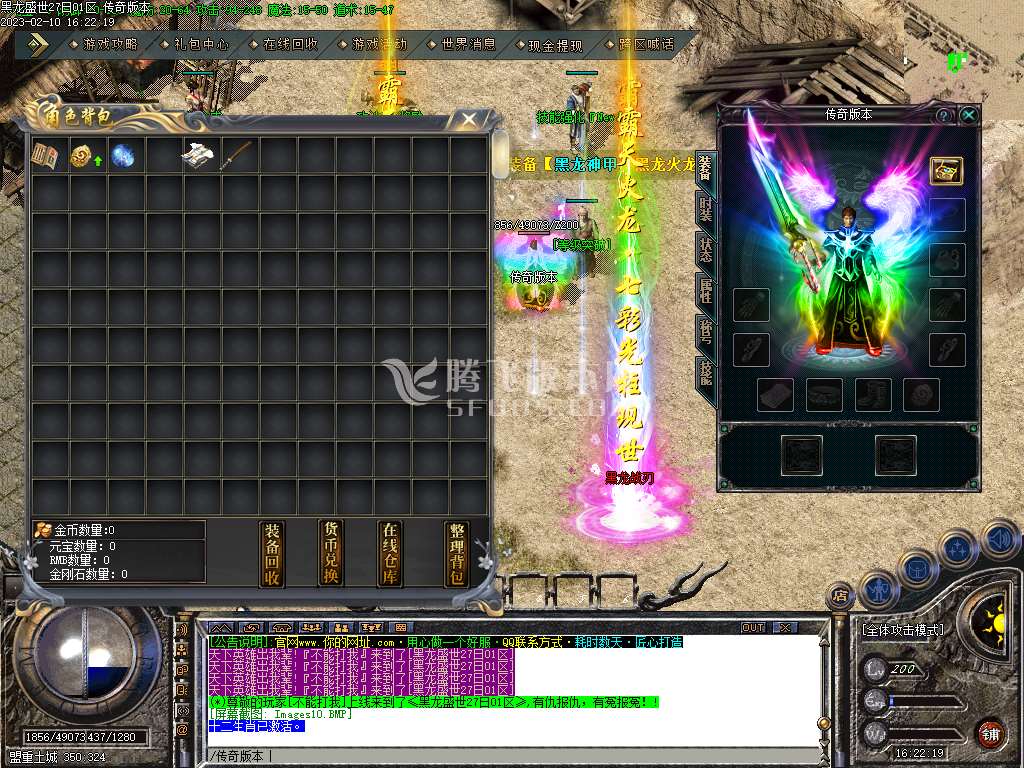Select the white scroll item in backpack
The height and width of the screenshot is (768, 1024).
(x=199, y=157)
